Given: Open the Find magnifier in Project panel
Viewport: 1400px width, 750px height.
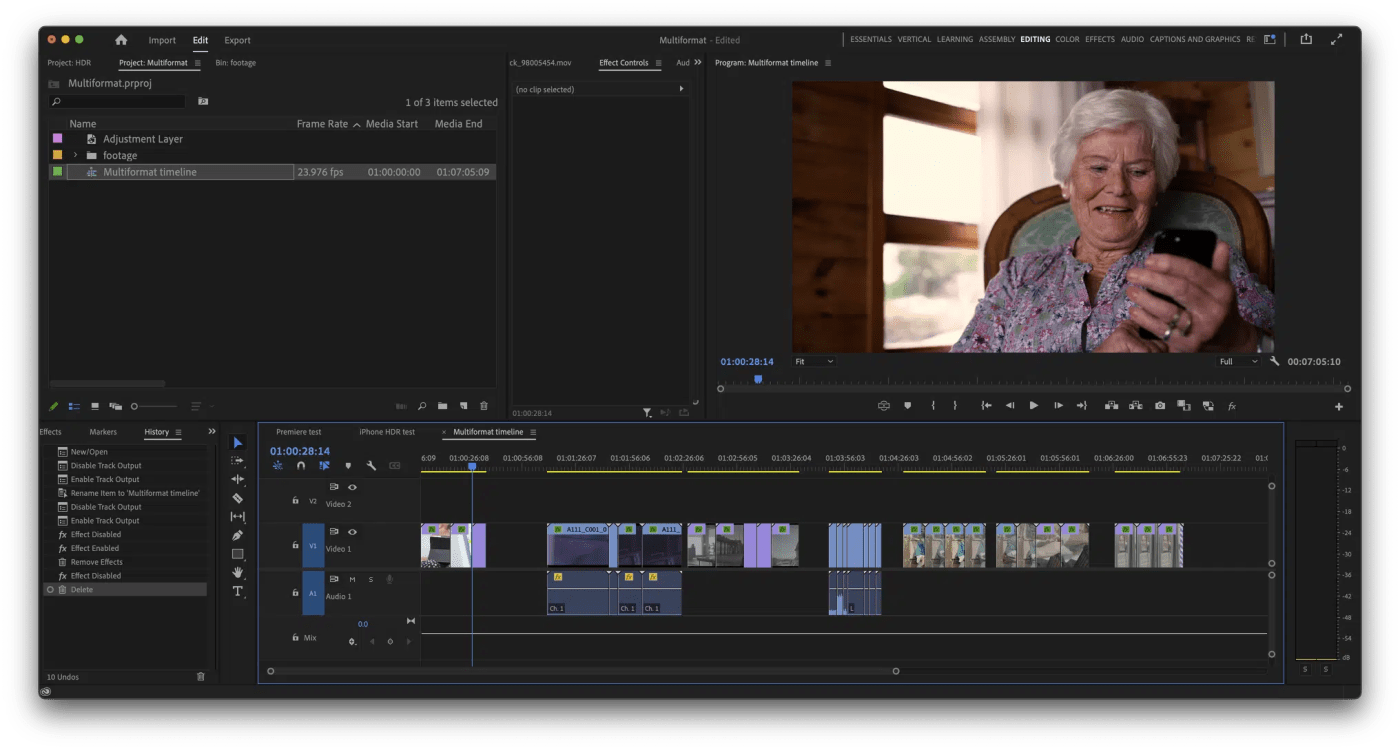Looking at the screenshot, I should pos(422,406).
